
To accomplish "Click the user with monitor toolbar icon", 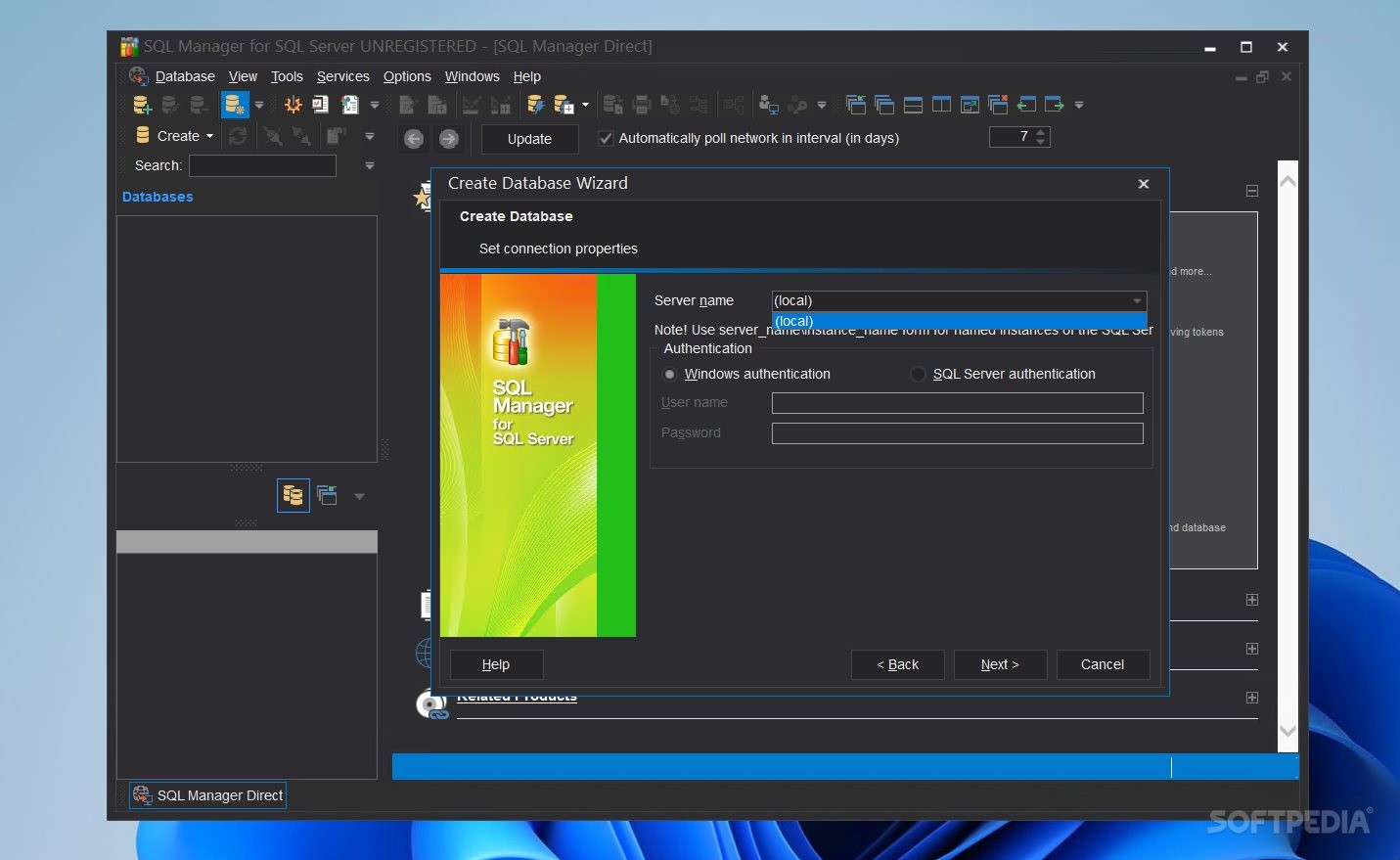I will [769, 105].
